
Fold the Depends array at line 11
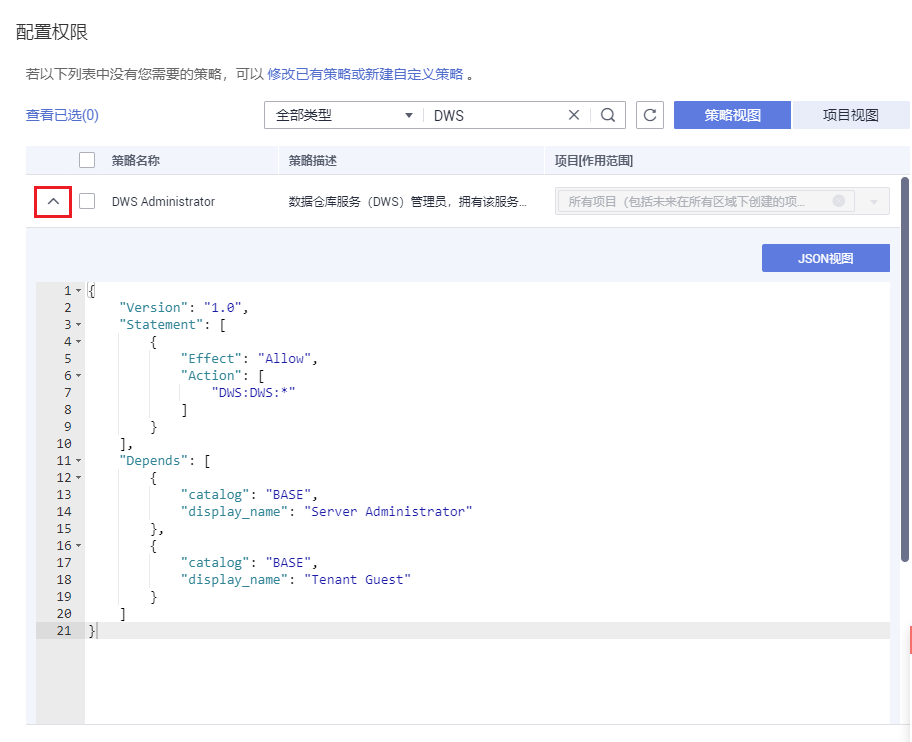click(x=79, y=461)
